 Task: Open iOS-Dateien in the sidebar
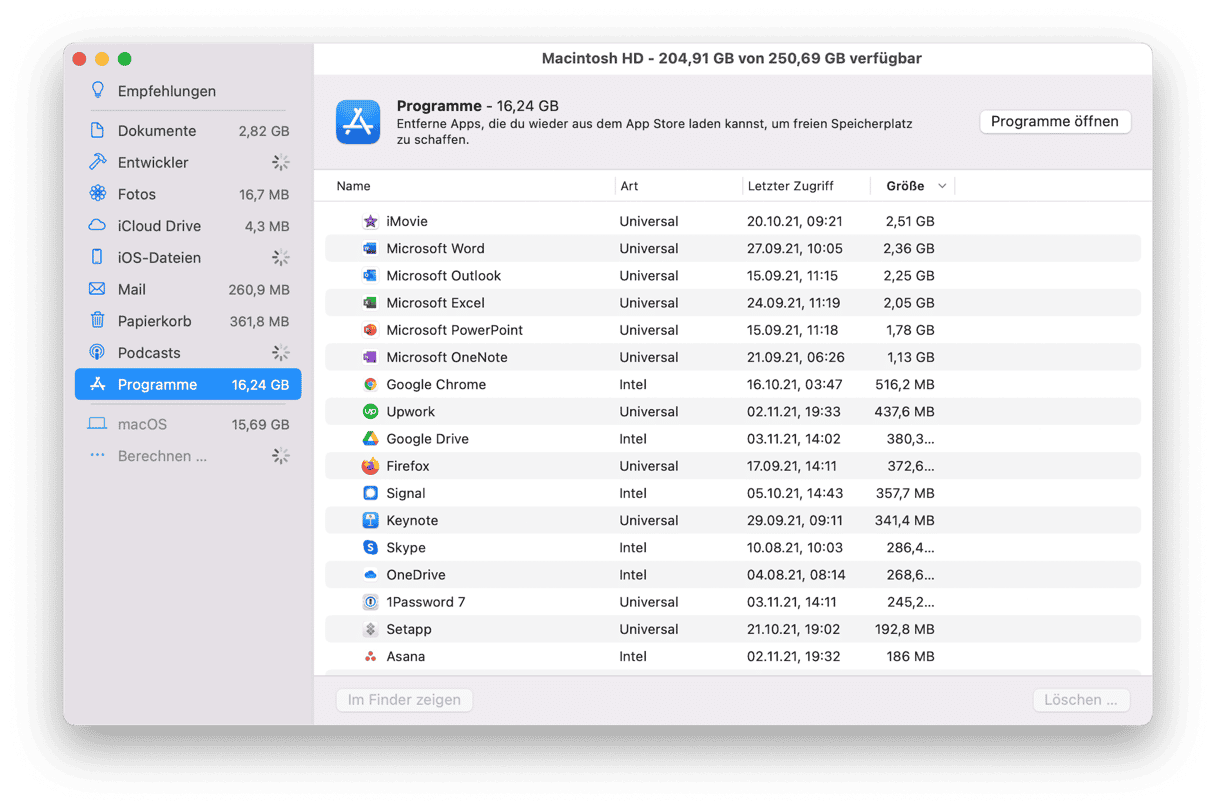pyautogui.click(x=188, y=257)
